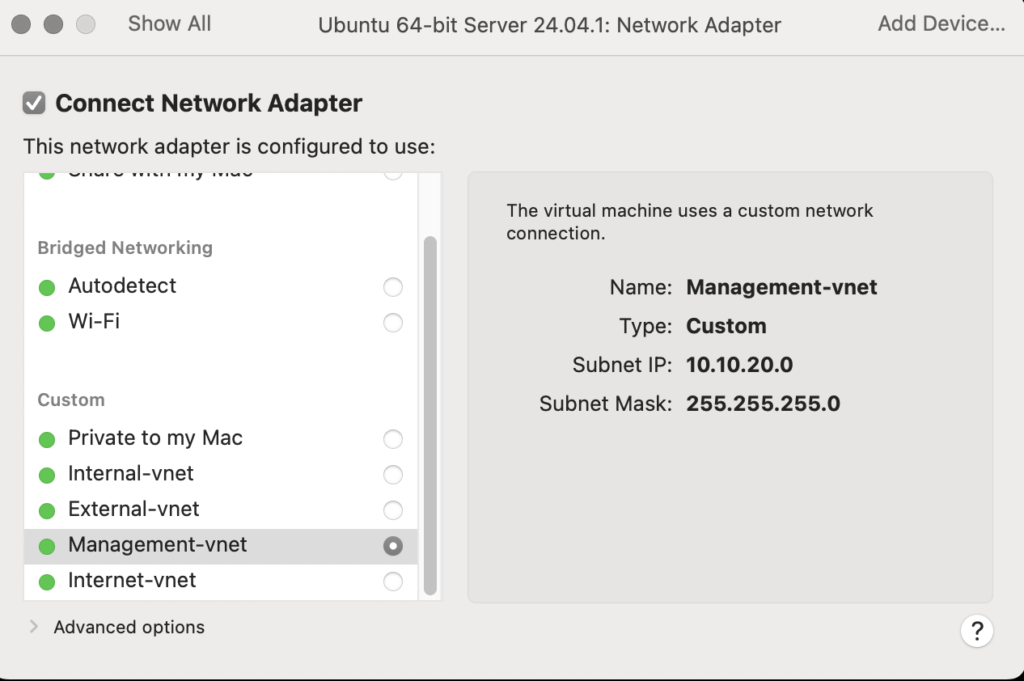Select the Internal-vnet custom network
The width and height of the screenshot is (1024, 681).
coord(393,474)
